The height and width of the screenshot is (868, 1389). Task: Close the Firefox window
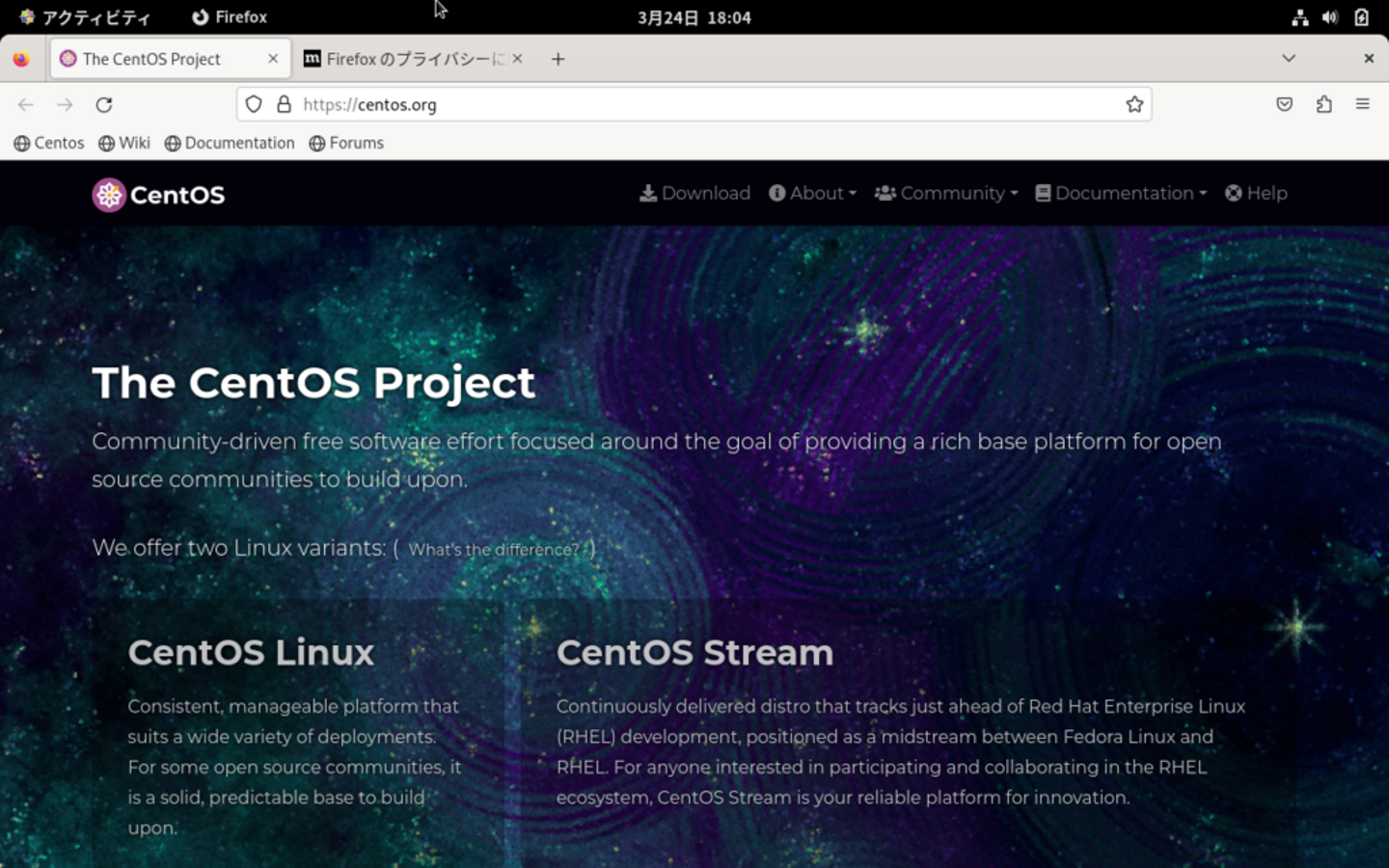[x=1369, y=59]
